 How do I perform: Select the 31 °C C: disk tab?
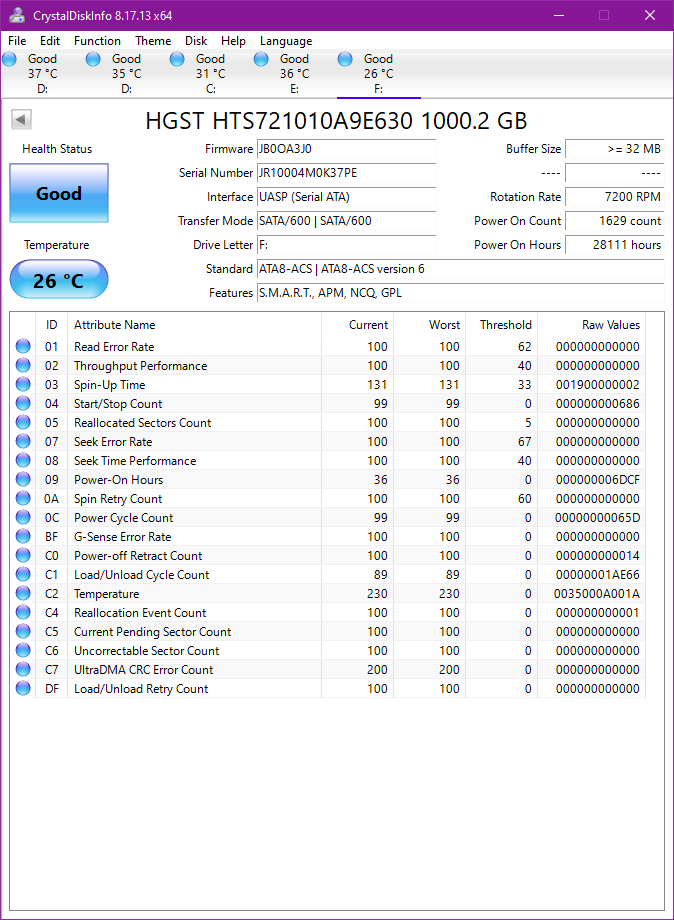210,73
